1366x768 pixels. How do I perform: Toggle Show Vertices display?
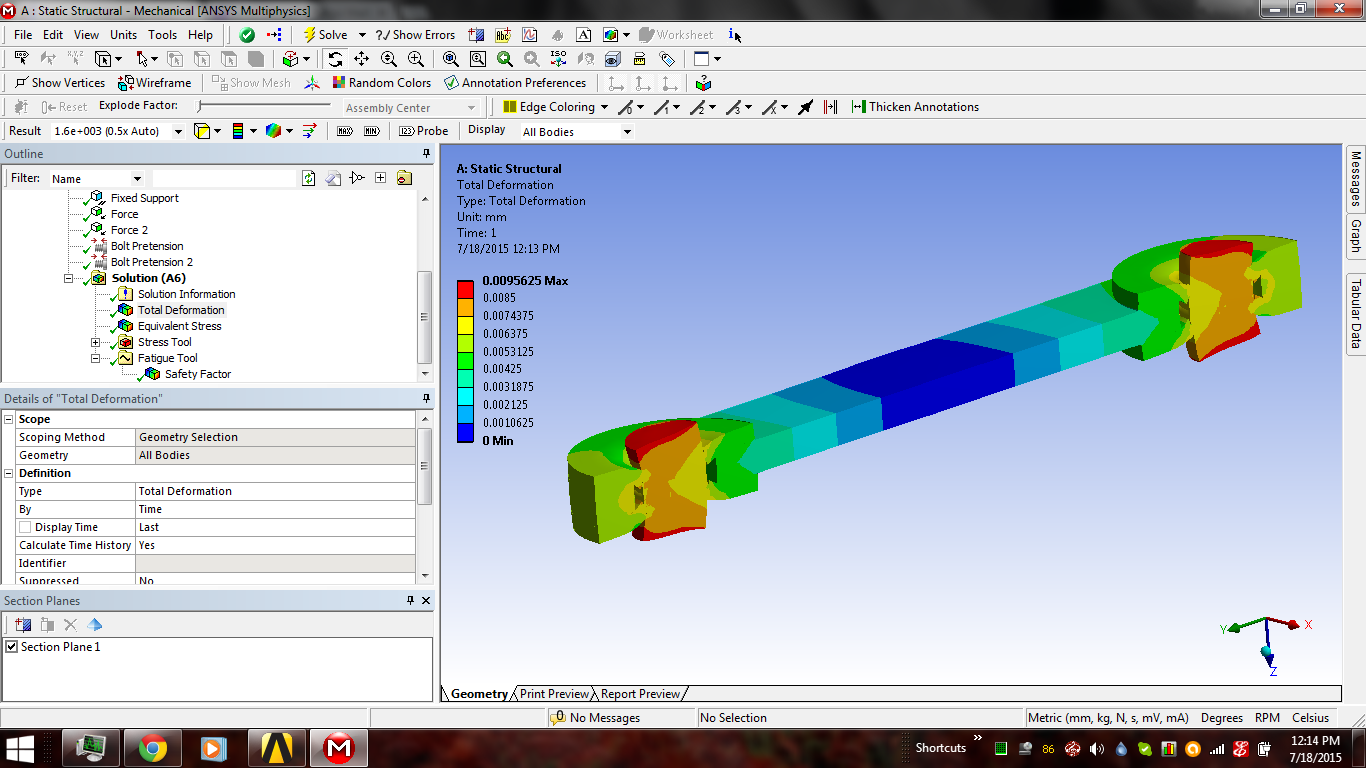[60, 83]
